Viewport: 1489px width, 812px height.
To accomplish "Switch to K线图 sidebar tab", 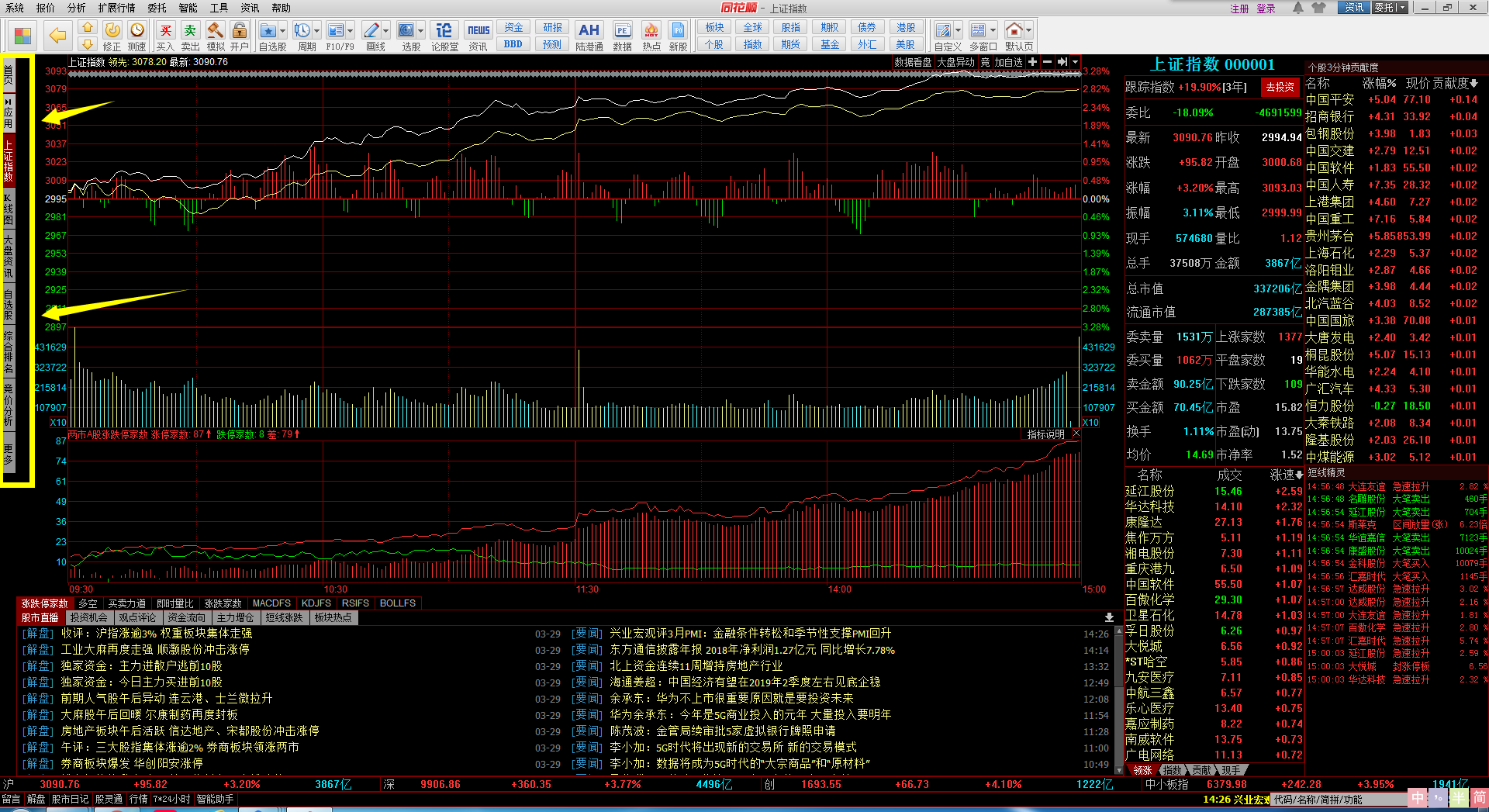I will (9, 210).
